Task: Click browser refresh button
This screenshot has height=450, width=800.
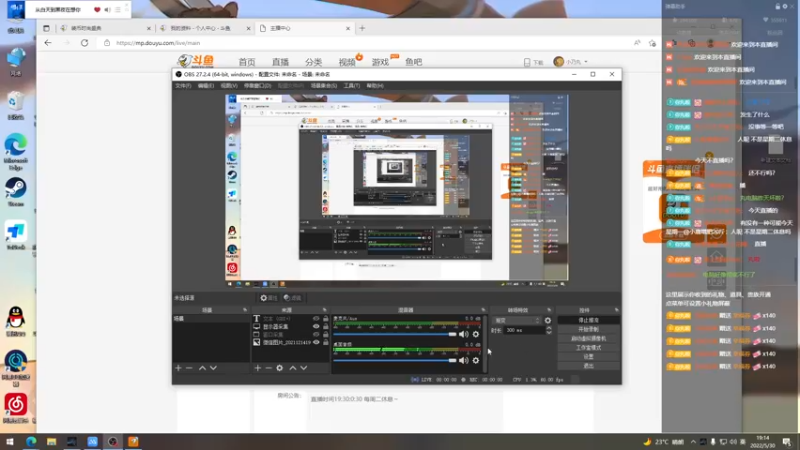Action: pyautogui.click(x=85, y=43)
